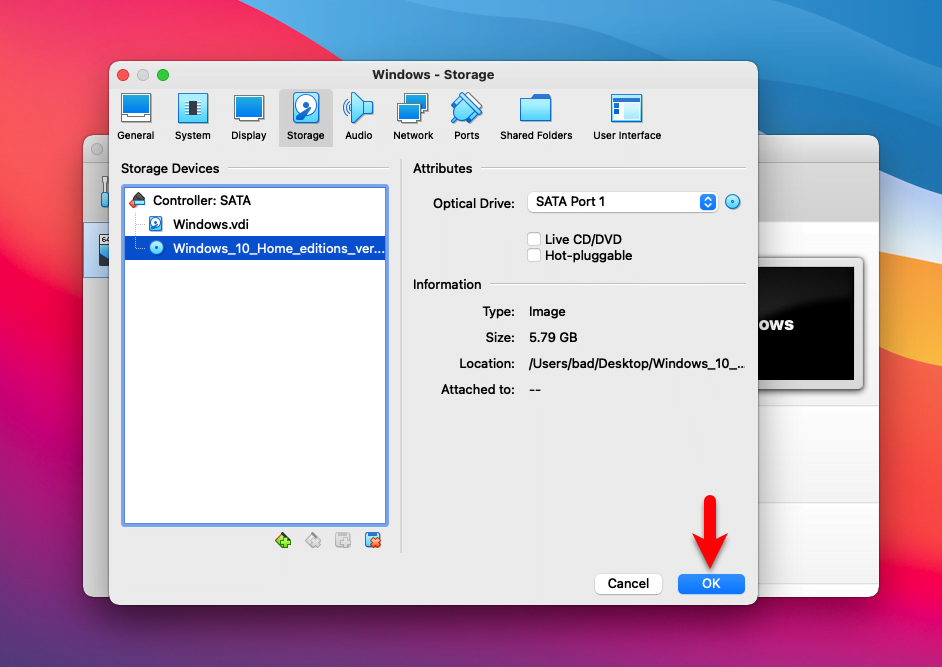Click the SATA controller icon
The image size is (942, 667).
pos(138,199)
